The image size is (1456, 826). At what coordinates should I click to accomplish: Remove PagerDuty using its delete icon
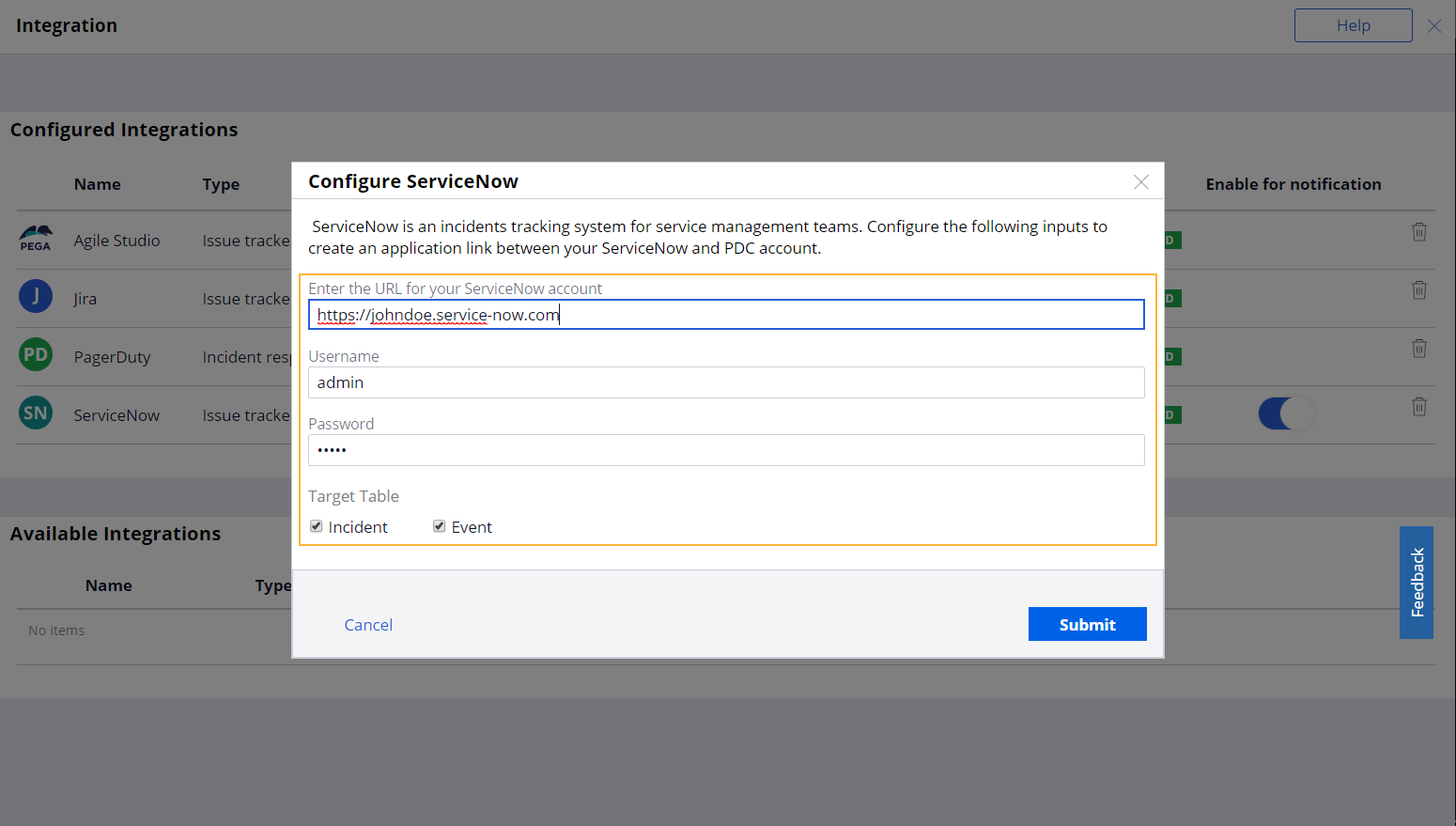click(x=1418, y=348)
